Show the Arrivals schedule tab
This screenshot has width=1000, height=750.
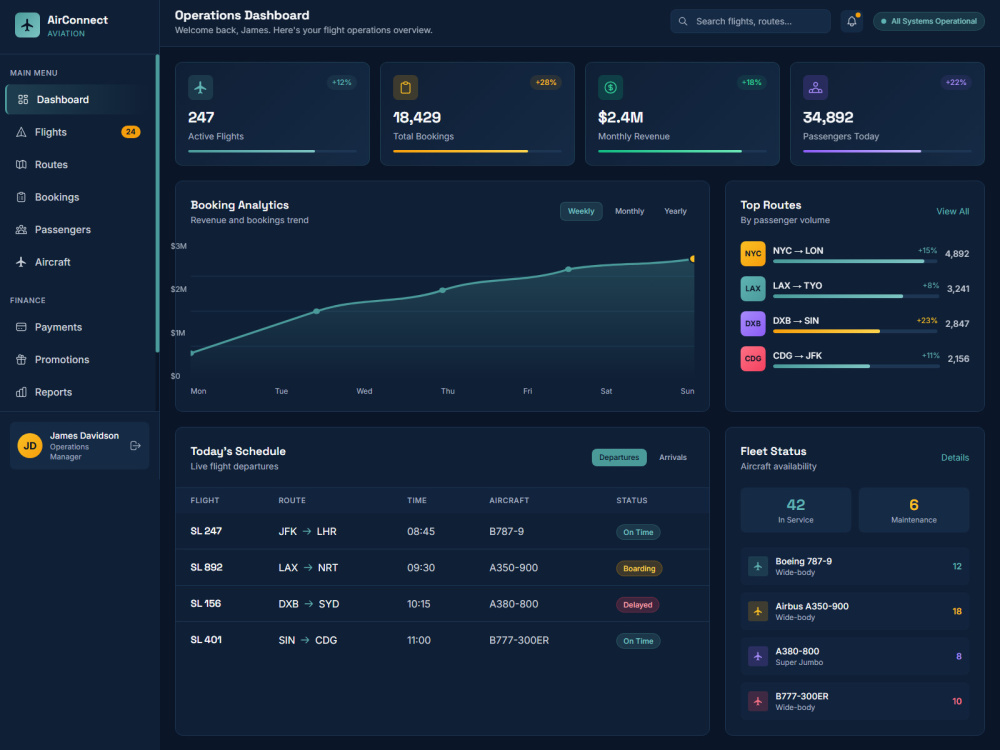tap(673, 457)
